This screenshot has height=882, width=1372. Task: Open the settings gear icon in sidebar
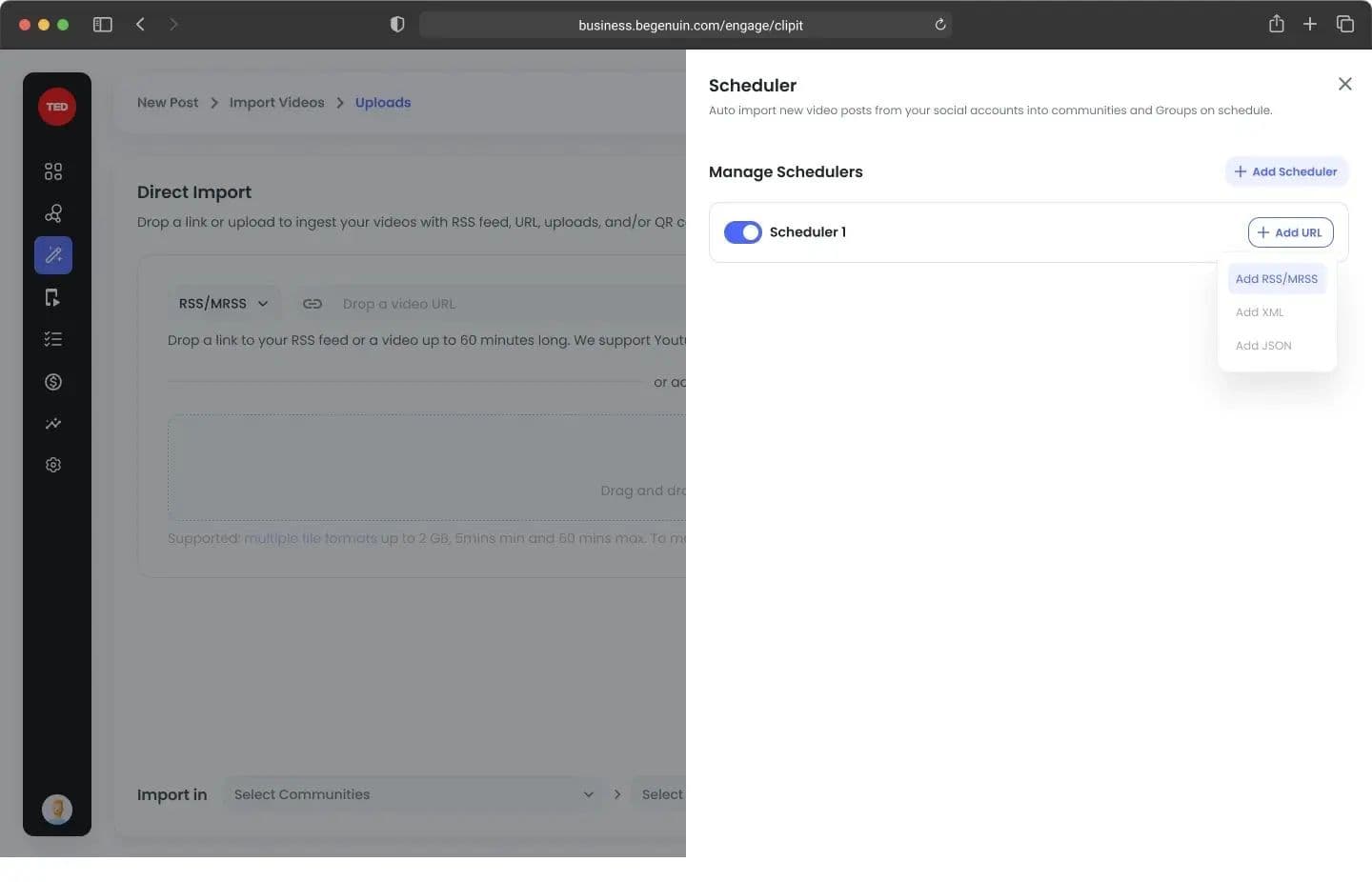[53, 465]
